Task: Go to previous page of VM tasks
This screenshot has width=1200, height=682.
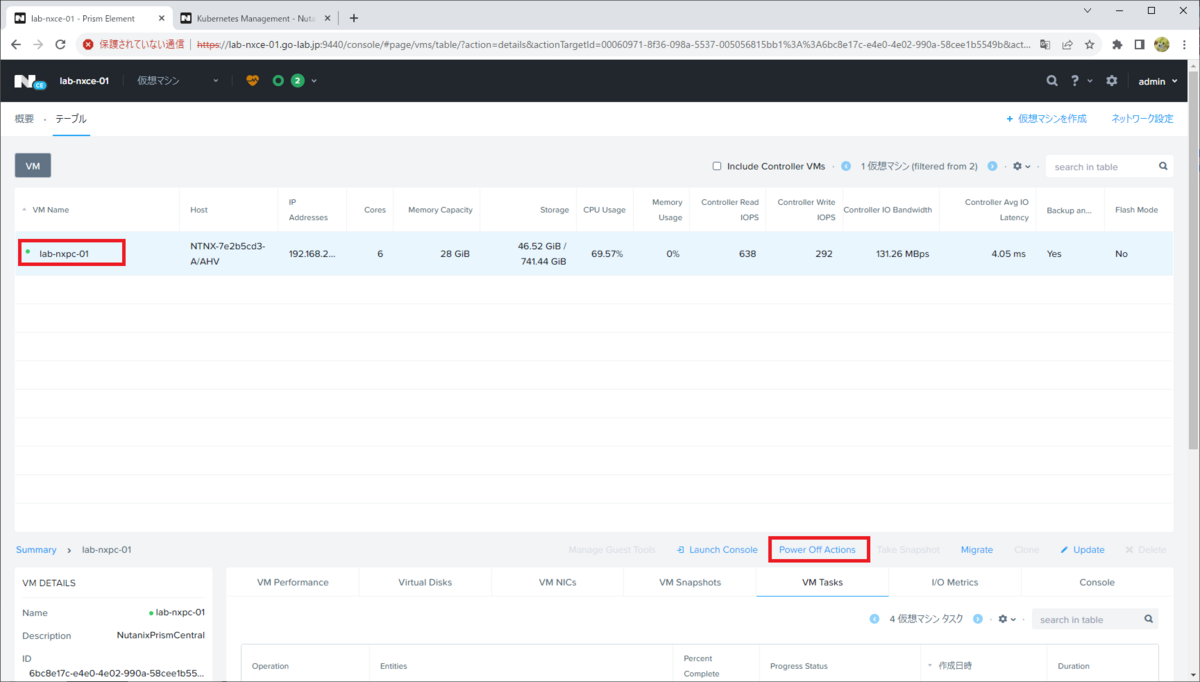Action: tap(875, 619)
